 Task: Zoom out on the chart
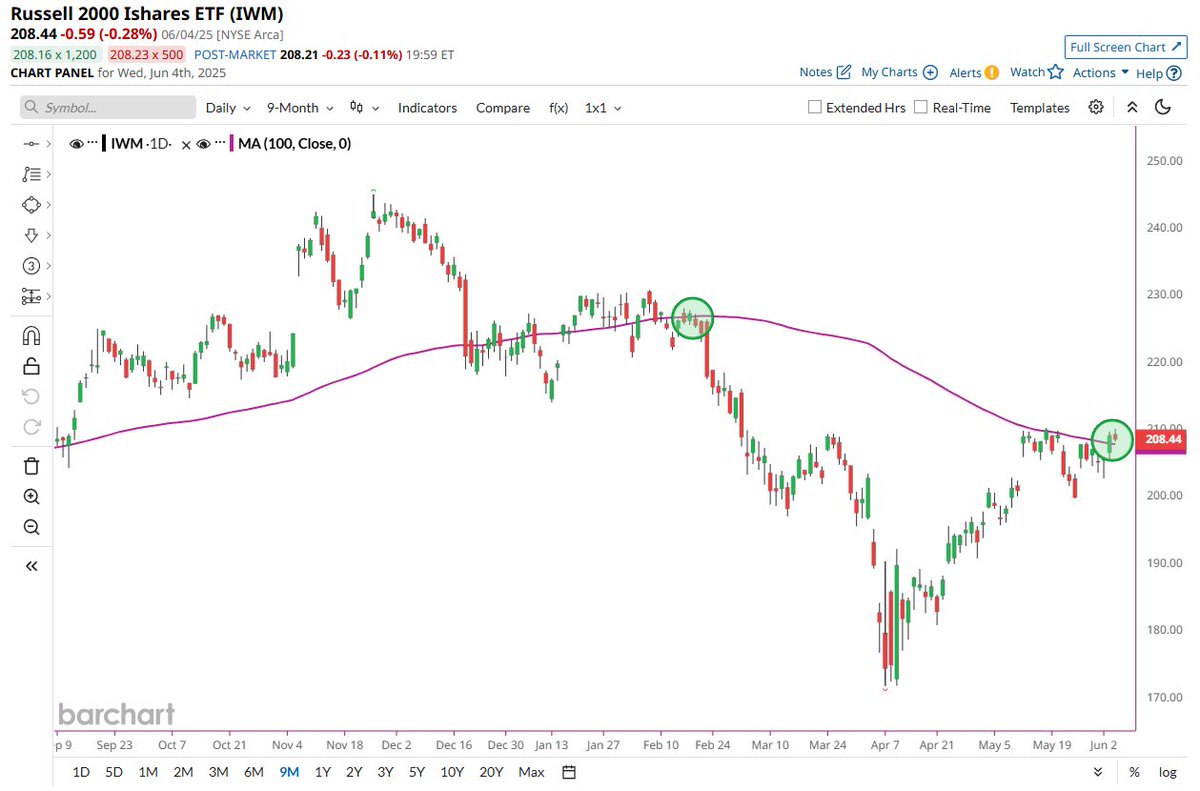point(31,527)
